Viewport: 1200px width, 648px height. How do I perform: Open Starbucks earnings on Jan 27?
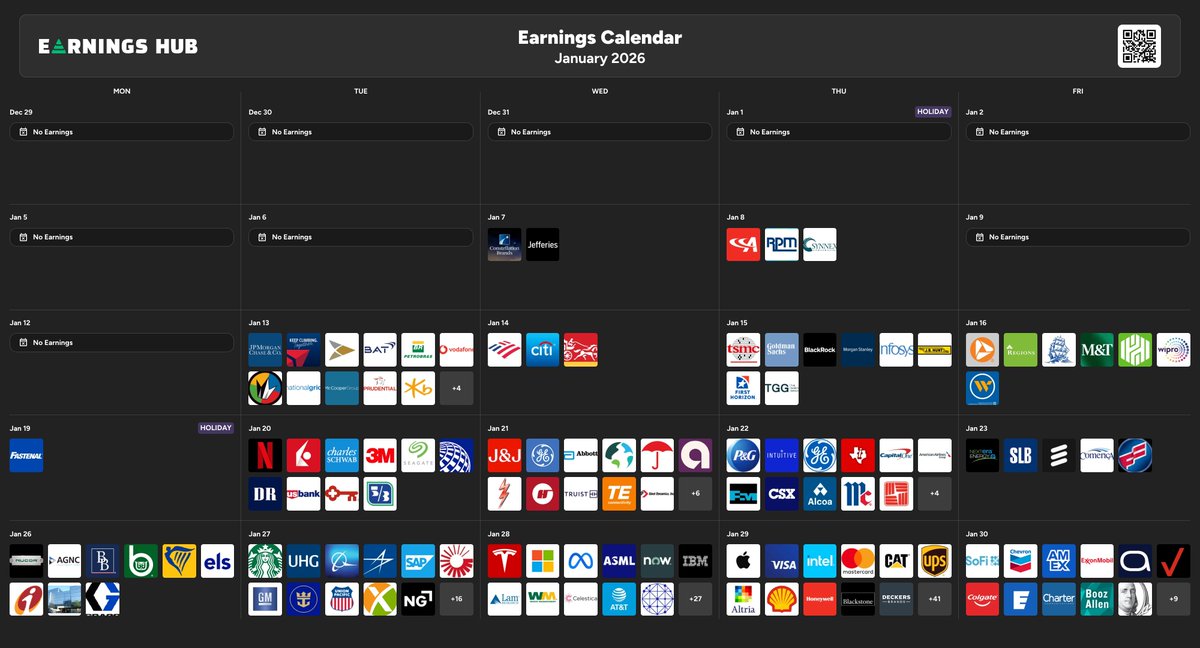(x=266, y=561)
